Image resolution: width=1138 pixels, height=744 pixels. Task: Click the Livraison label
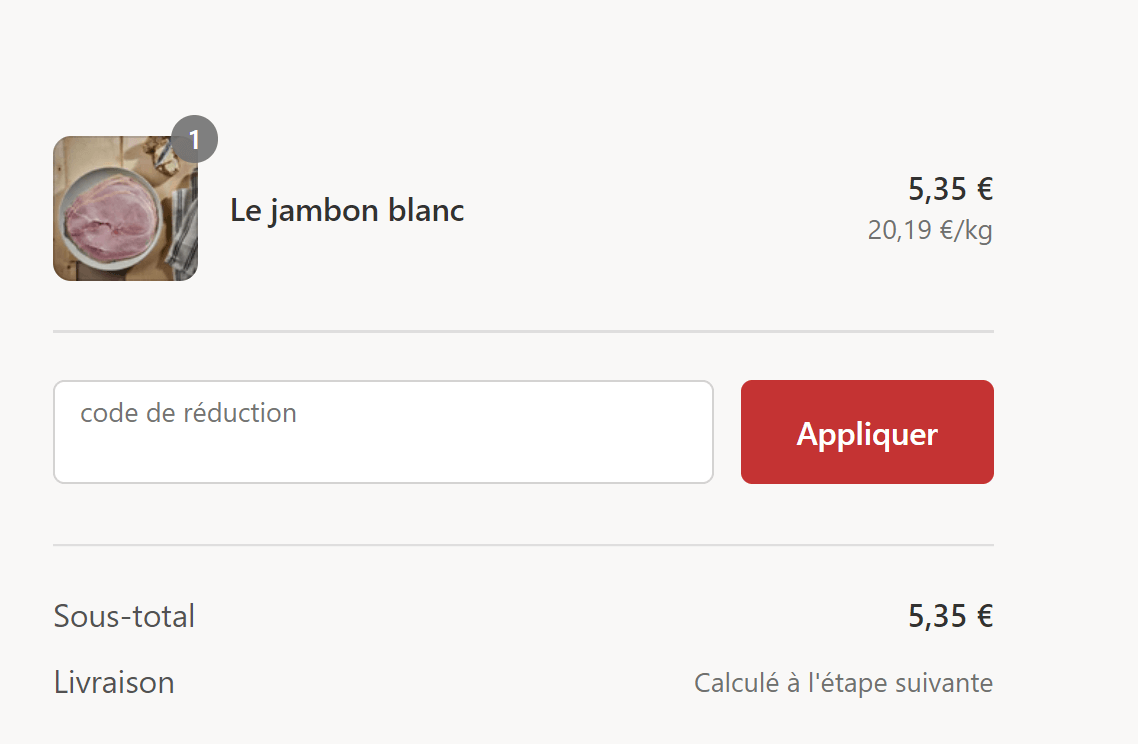114,683
